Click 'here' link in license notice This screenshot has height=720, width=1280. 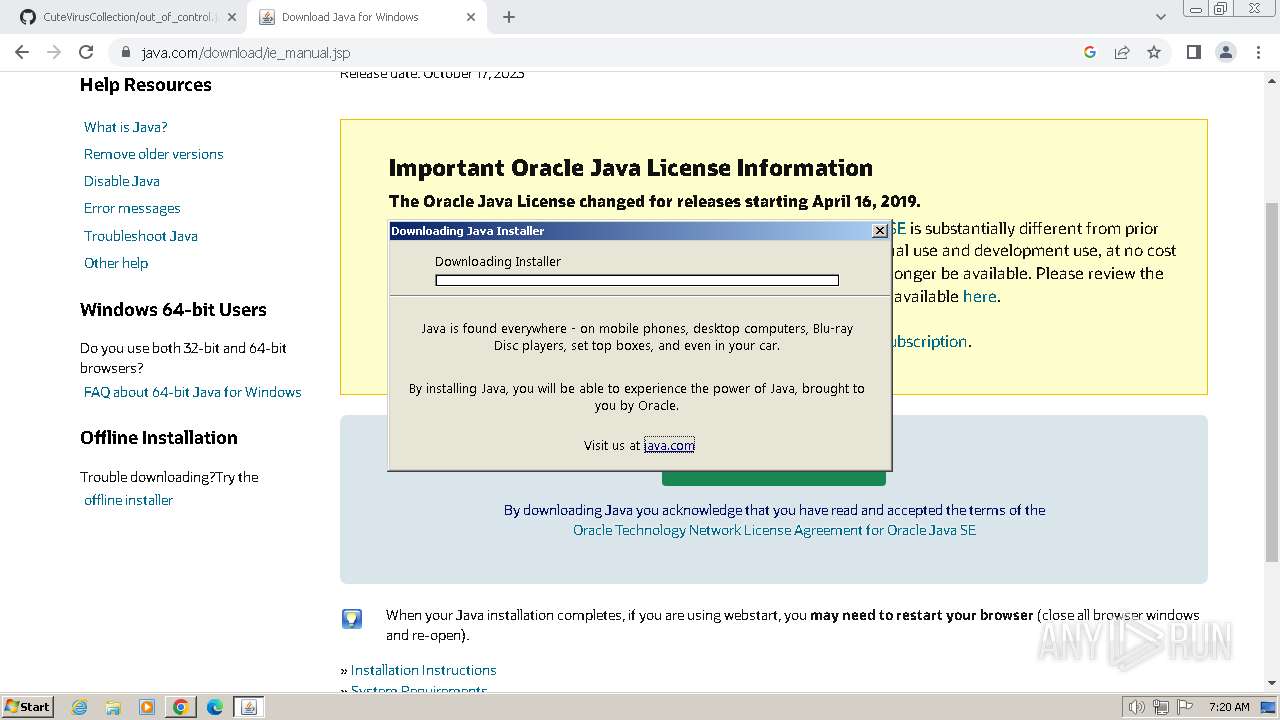pos(979,296)
